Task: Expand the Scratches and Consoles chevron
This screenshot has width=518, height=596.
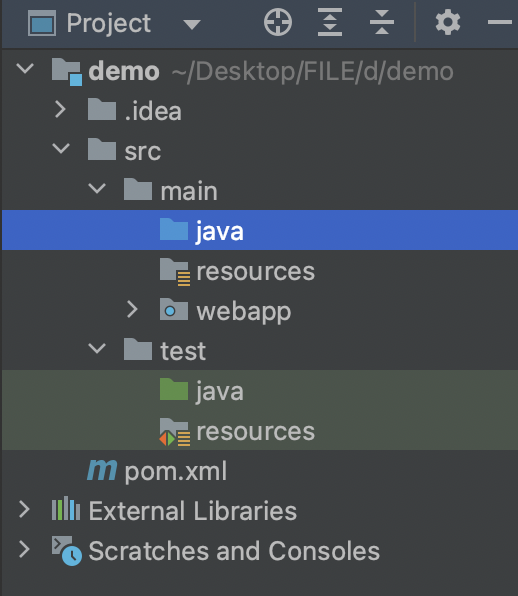Action: 24,549
